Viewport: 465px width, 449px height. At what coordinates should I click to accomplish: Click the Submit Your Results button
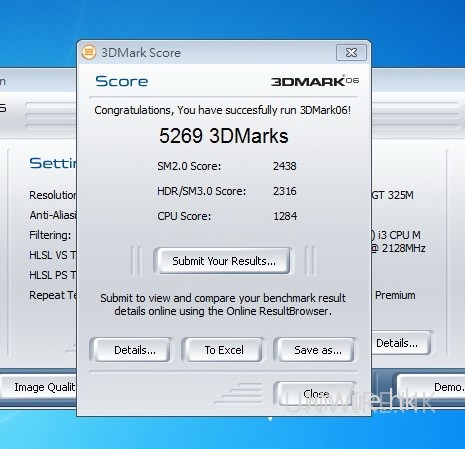click(x=223, y=261)
